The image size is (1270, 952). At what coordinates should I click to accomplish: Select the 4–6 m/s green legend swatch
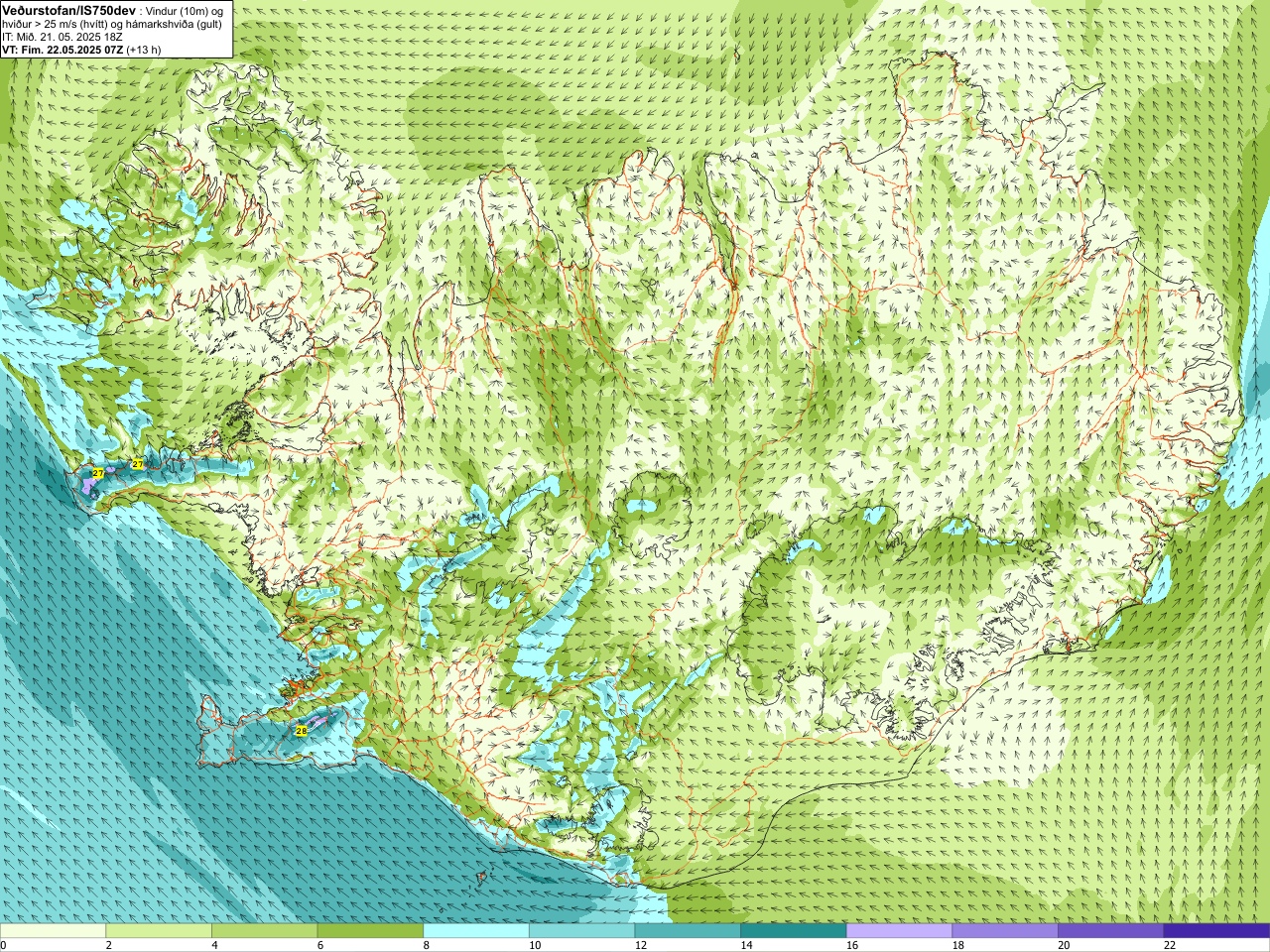pos(264,931)
